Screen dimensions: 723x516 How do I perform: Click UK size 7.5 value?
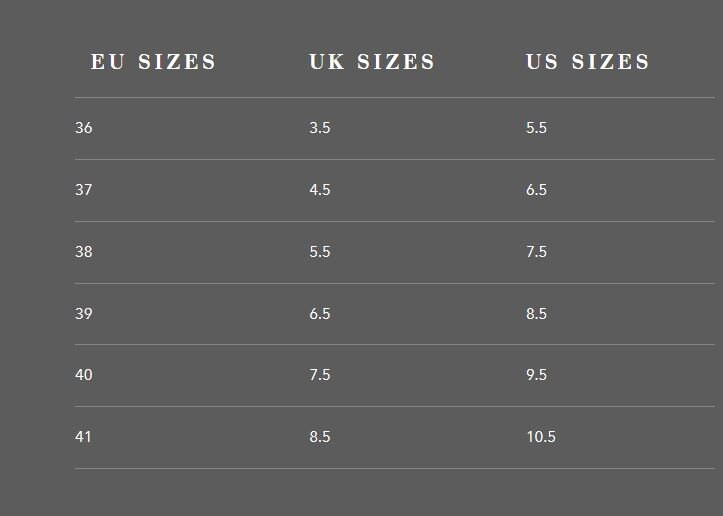pyautogui.click(x=320, y=374)
